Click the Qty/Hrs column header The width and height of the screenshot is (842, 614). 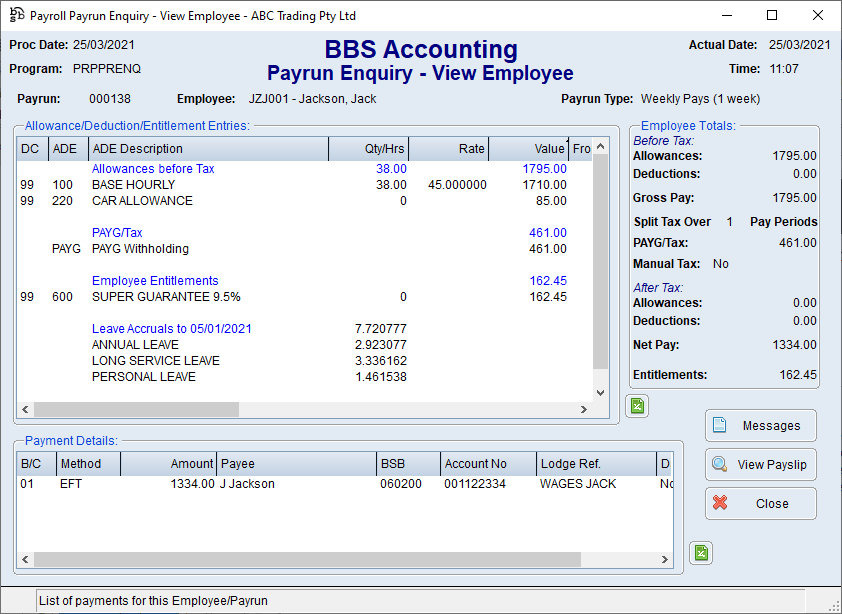pyautogui.click(x=368, y=149)
